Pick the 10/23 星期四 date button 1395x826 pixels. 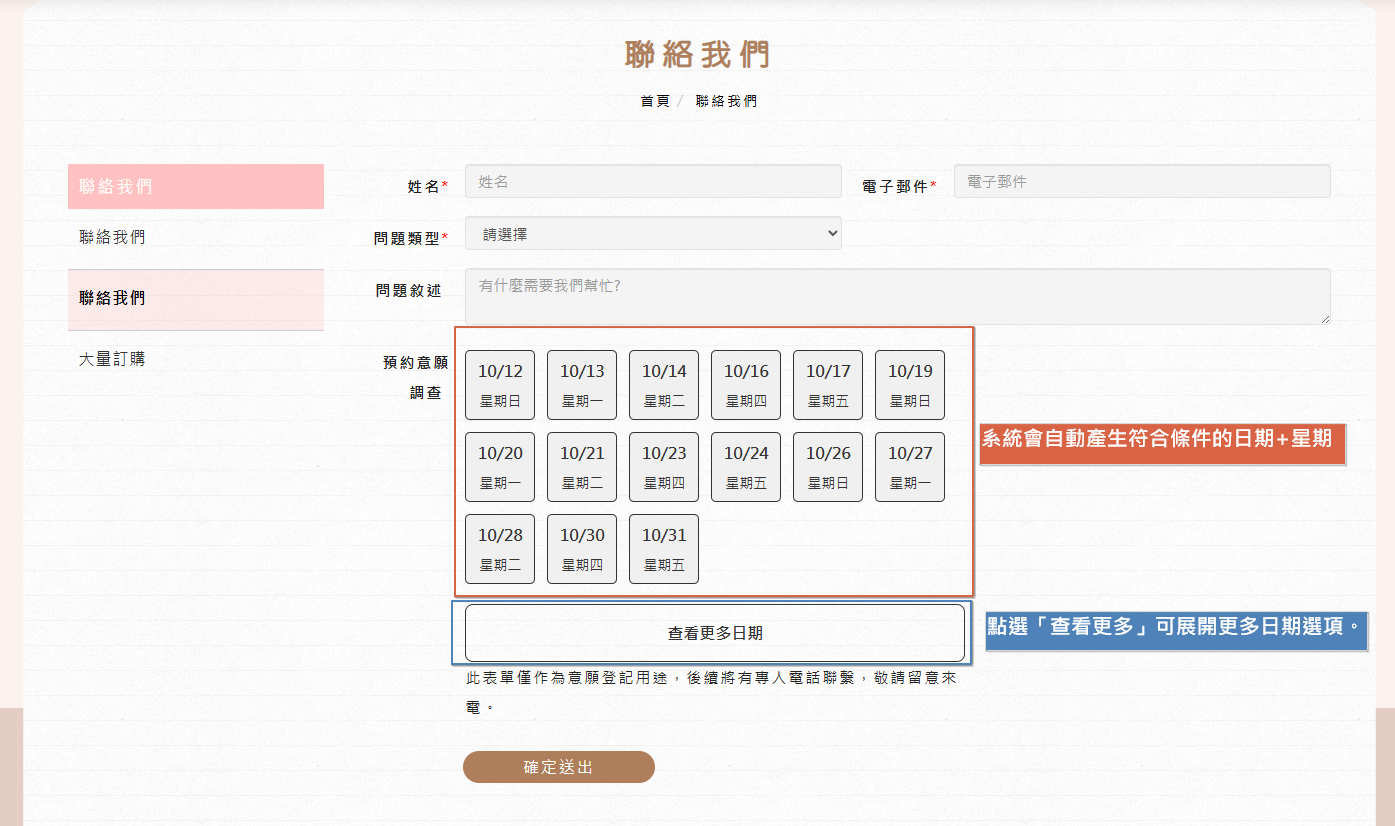click(664, 467)
